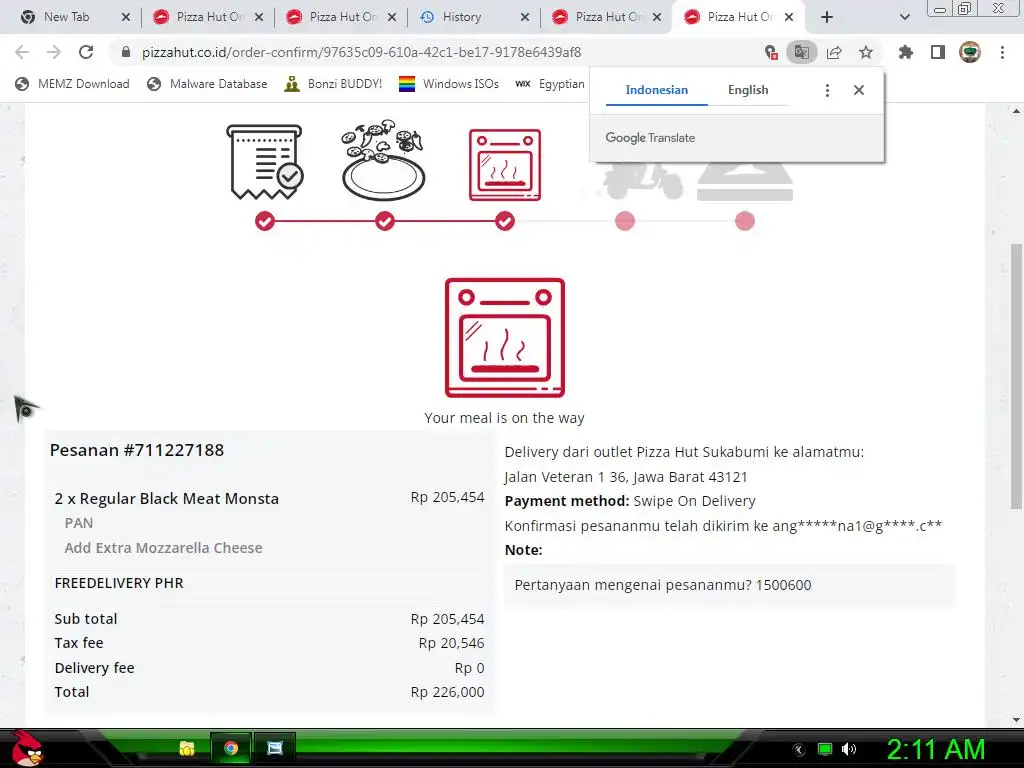
Task: Close the New Tab tab
Action: tap(126, 18)
